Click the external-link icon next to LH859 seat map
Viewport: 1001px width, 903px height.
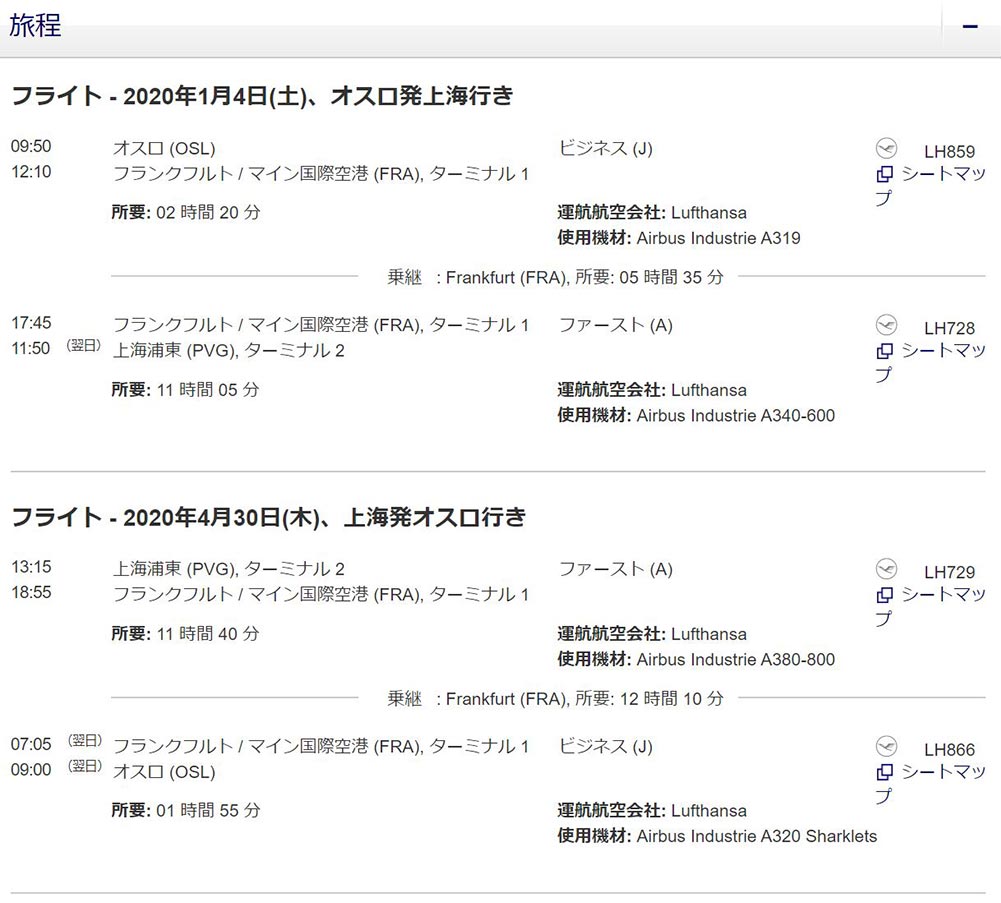[884, 173]
